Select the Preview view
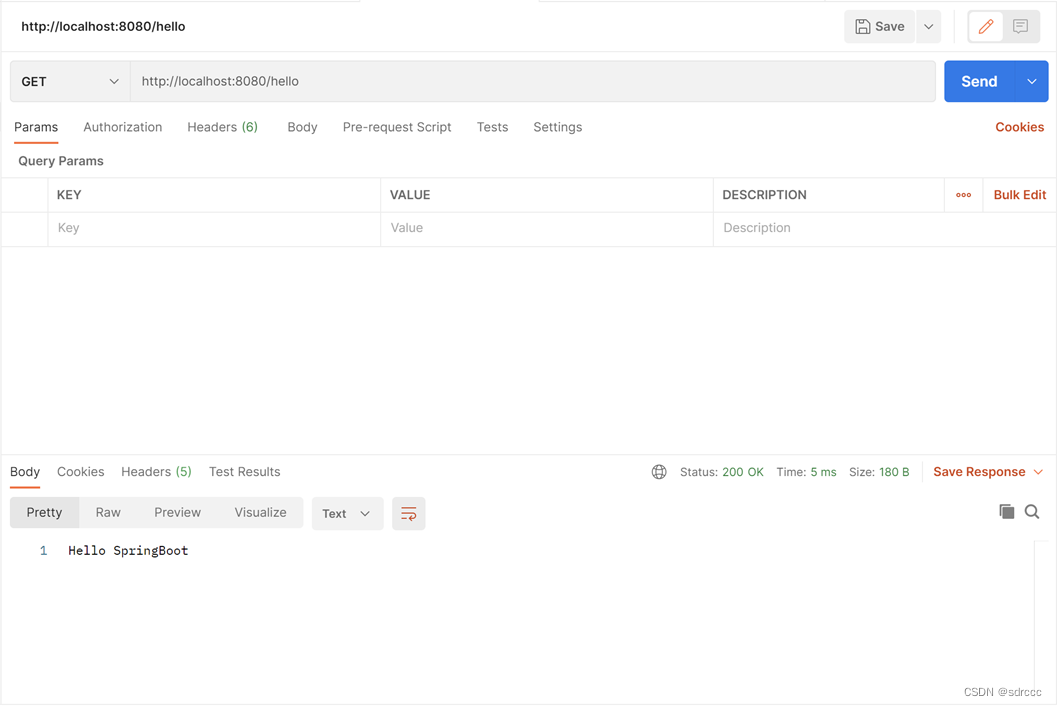This screenshot has height=706, width=1057. [177, 512]
